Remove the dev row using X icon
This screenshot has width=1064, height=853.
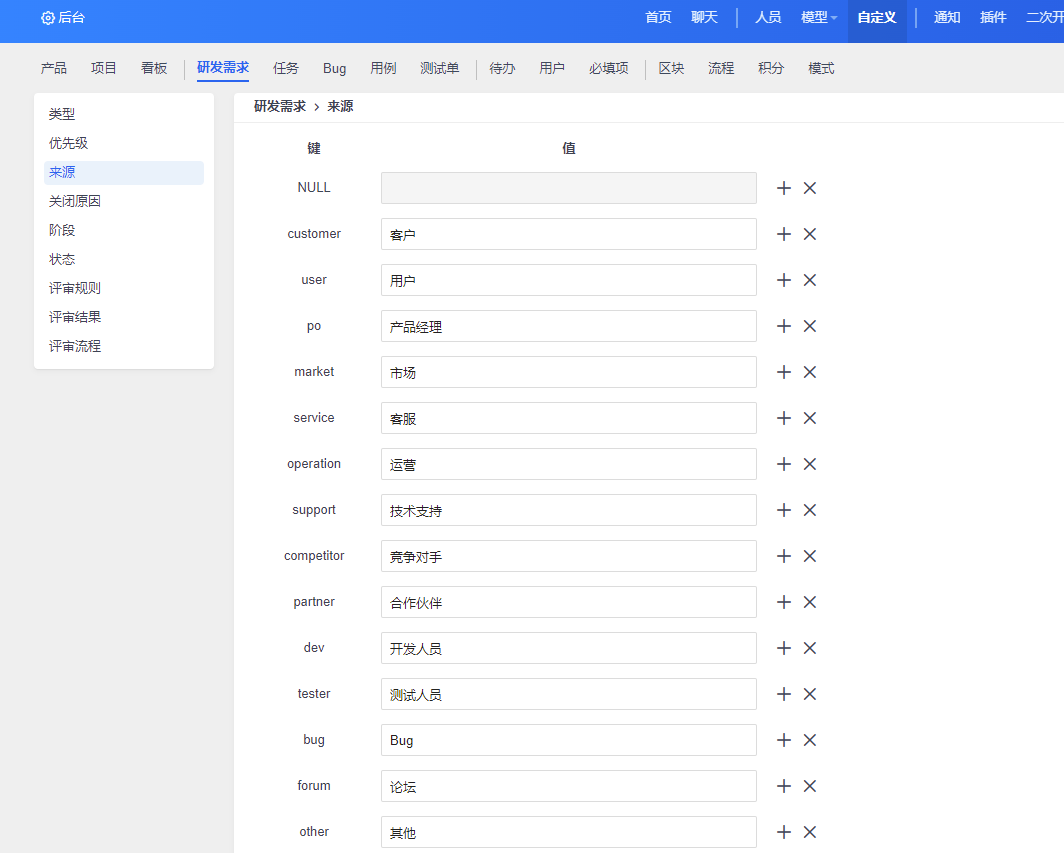810,648
